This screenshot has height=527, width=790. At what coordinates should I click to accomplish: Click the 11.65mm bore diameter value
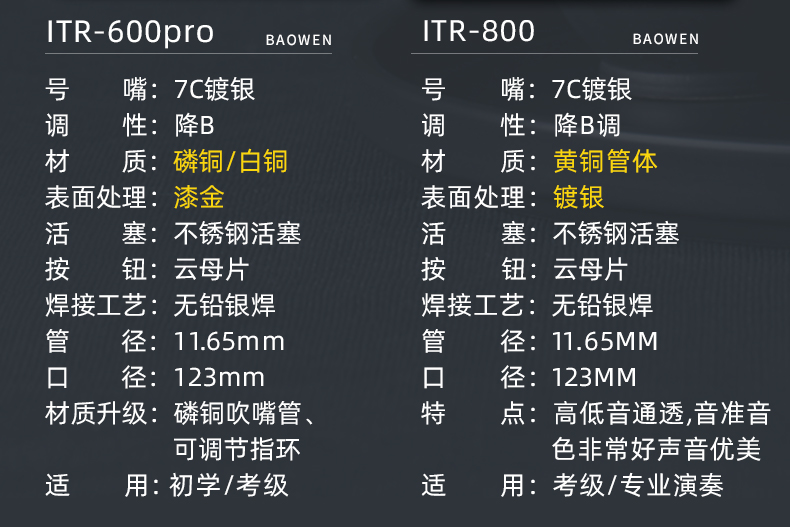coord(229,342)
